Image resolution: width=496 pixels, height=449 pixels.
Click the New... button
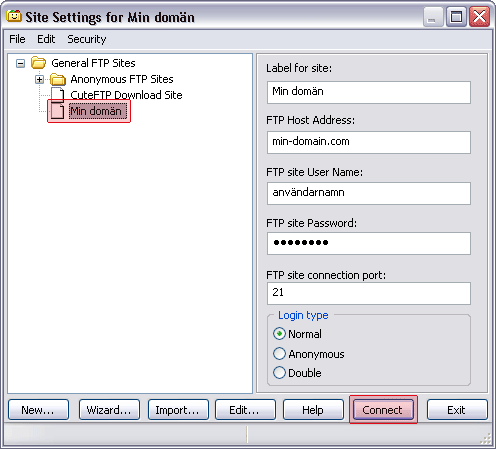[38, 410]
